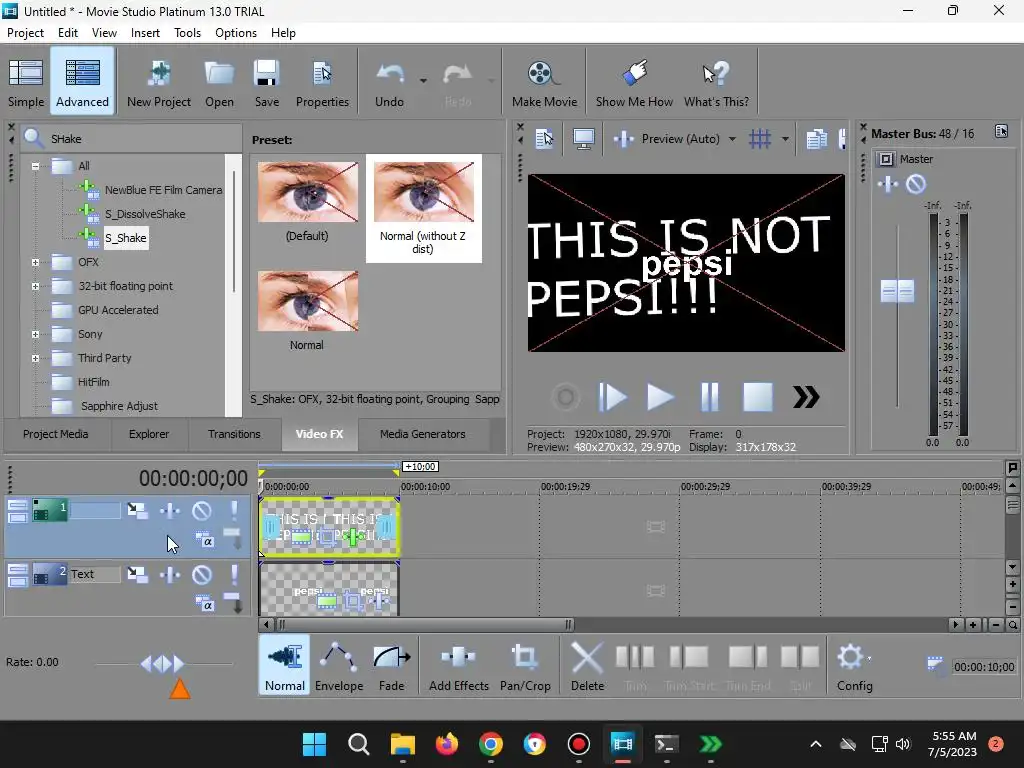Pause the preview playback
Viewport: 1024px width, 768px height.
pyautogui.click(x=709, y=396)
